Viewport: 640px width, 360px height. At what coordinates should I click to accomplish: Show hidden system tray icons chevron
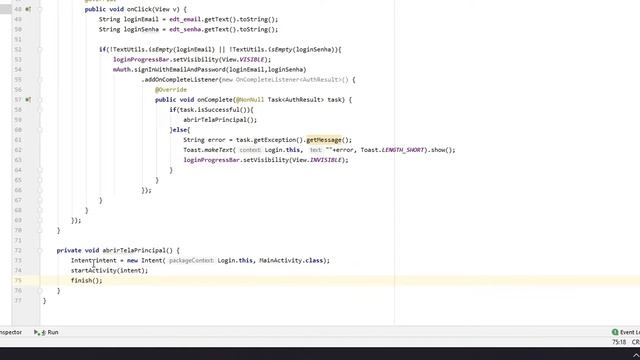(636, 355)
